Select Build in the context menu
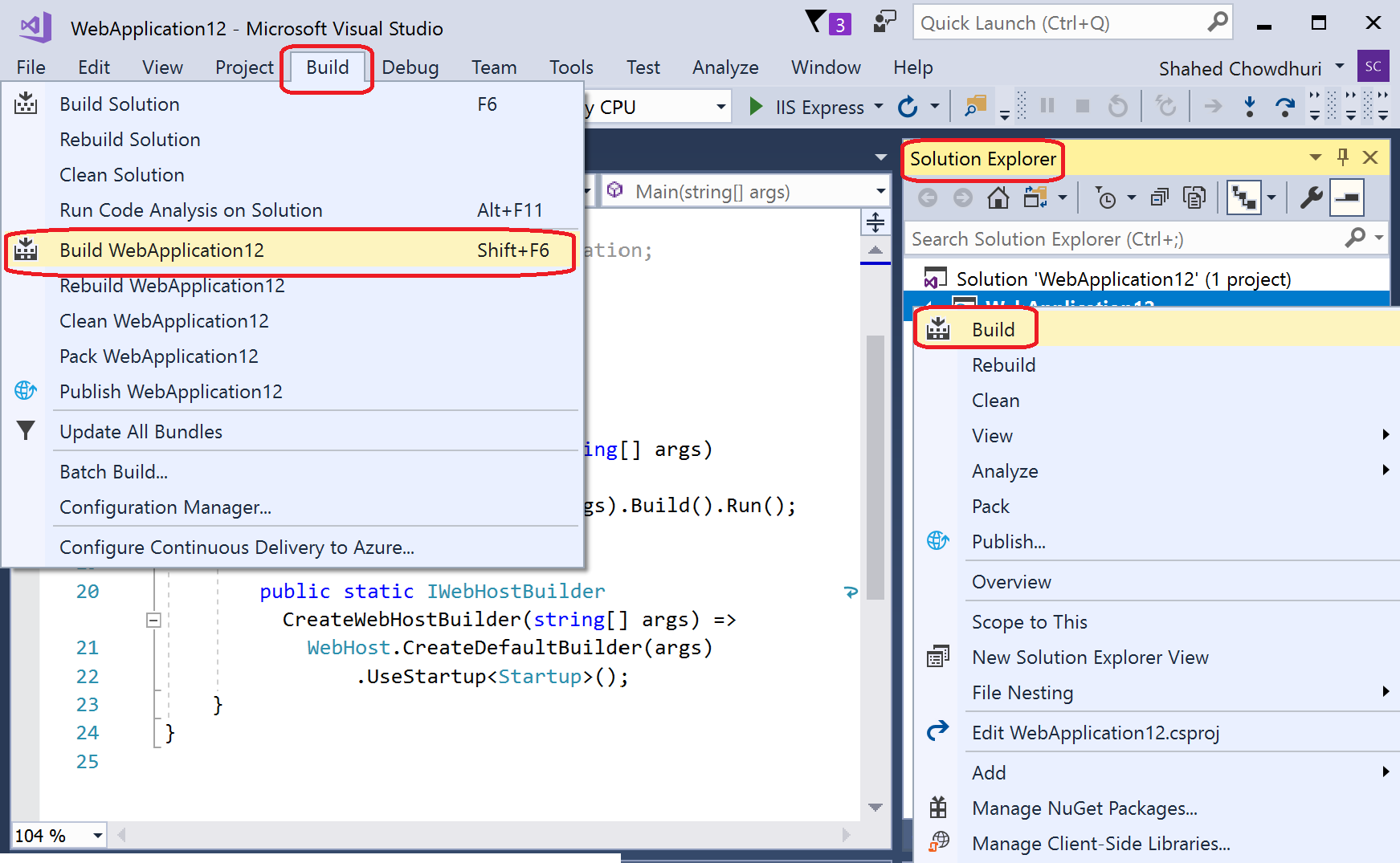Image resolution: width=1400 pixels, height=863 pixels. pos(1157,329)
